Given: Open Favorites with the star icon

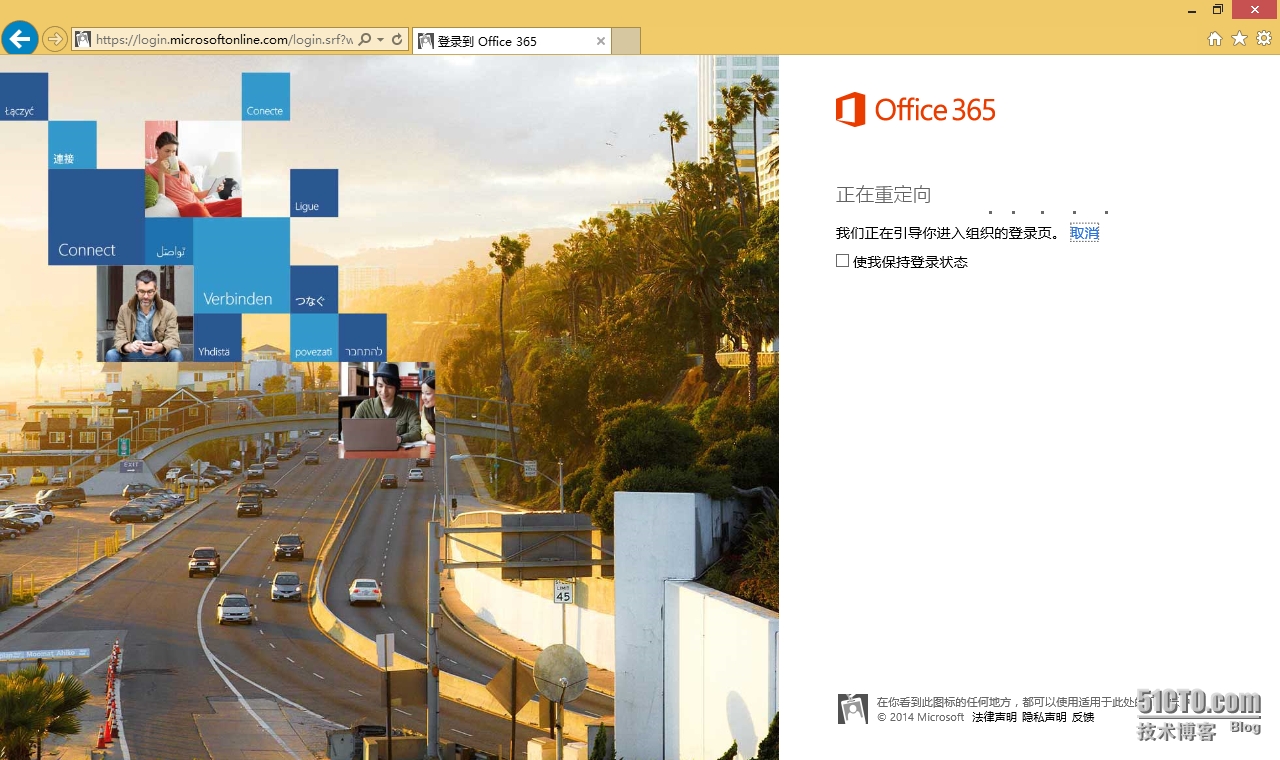Looking at the screenshot, I should (1239, 38).
